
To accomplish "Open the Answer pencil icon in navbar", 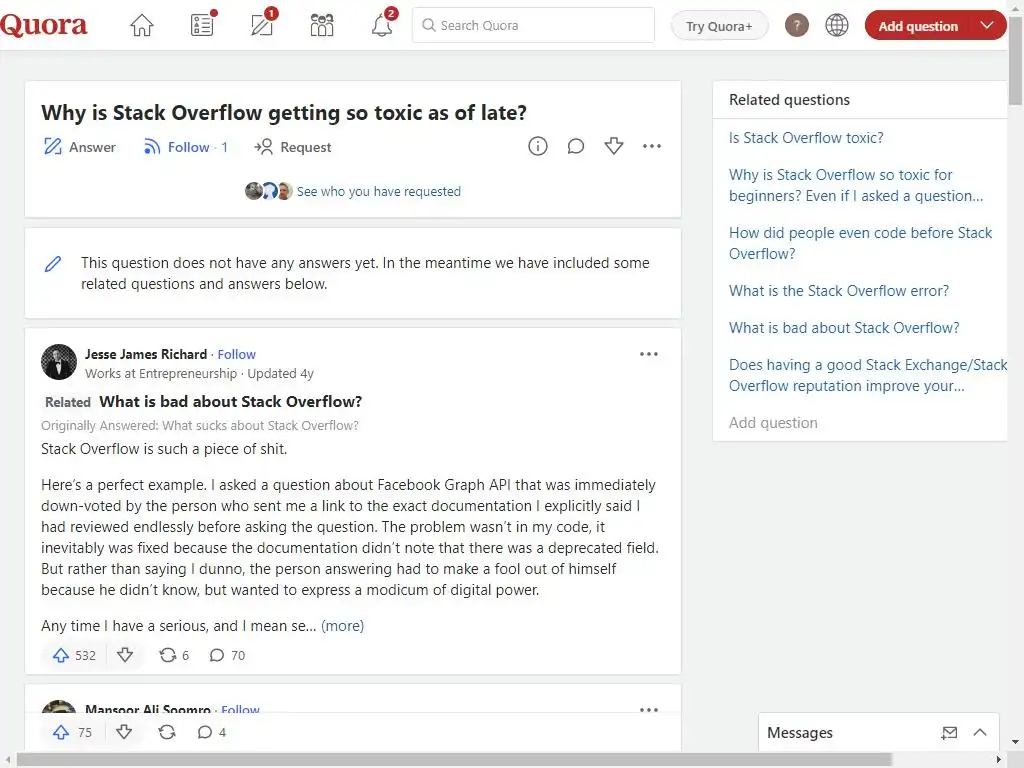I will (263, 25).
